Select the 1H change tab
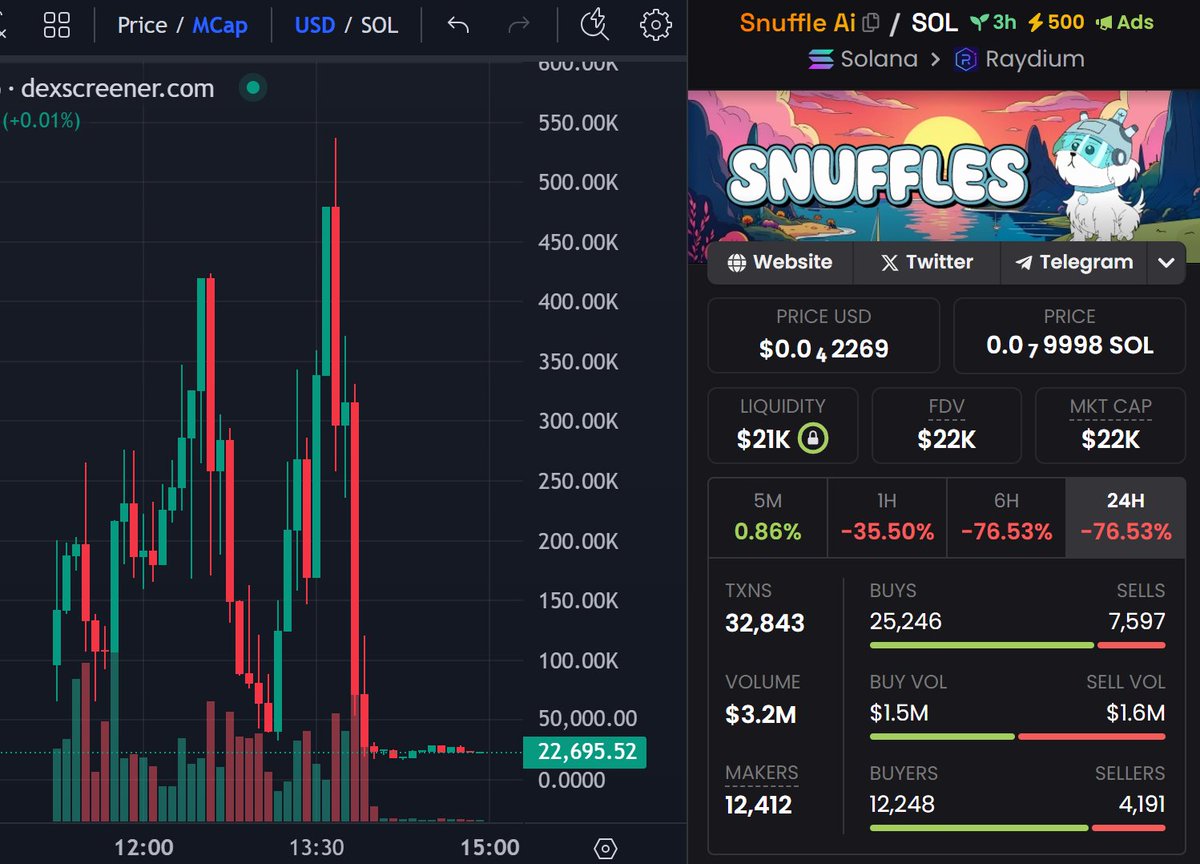Image resolution: width=1200 pixels, height=864 pixels. coord(887,518)
